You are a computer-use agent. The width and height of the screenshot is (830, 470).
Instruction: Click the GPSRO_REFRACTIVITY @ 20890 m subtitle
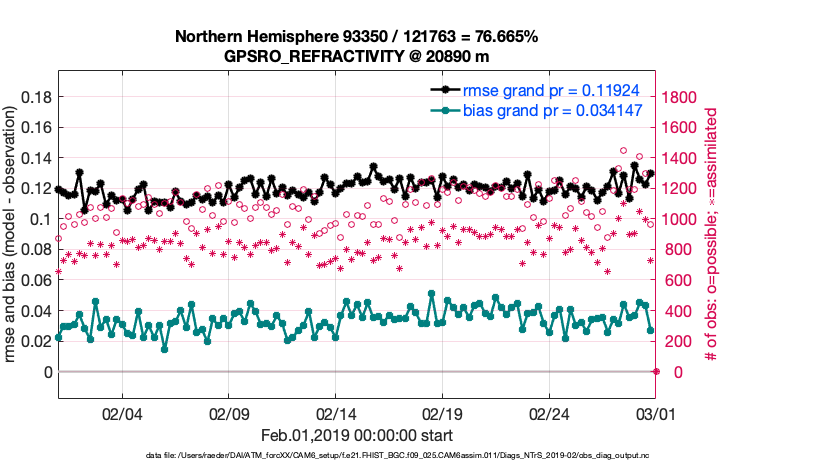357,57
